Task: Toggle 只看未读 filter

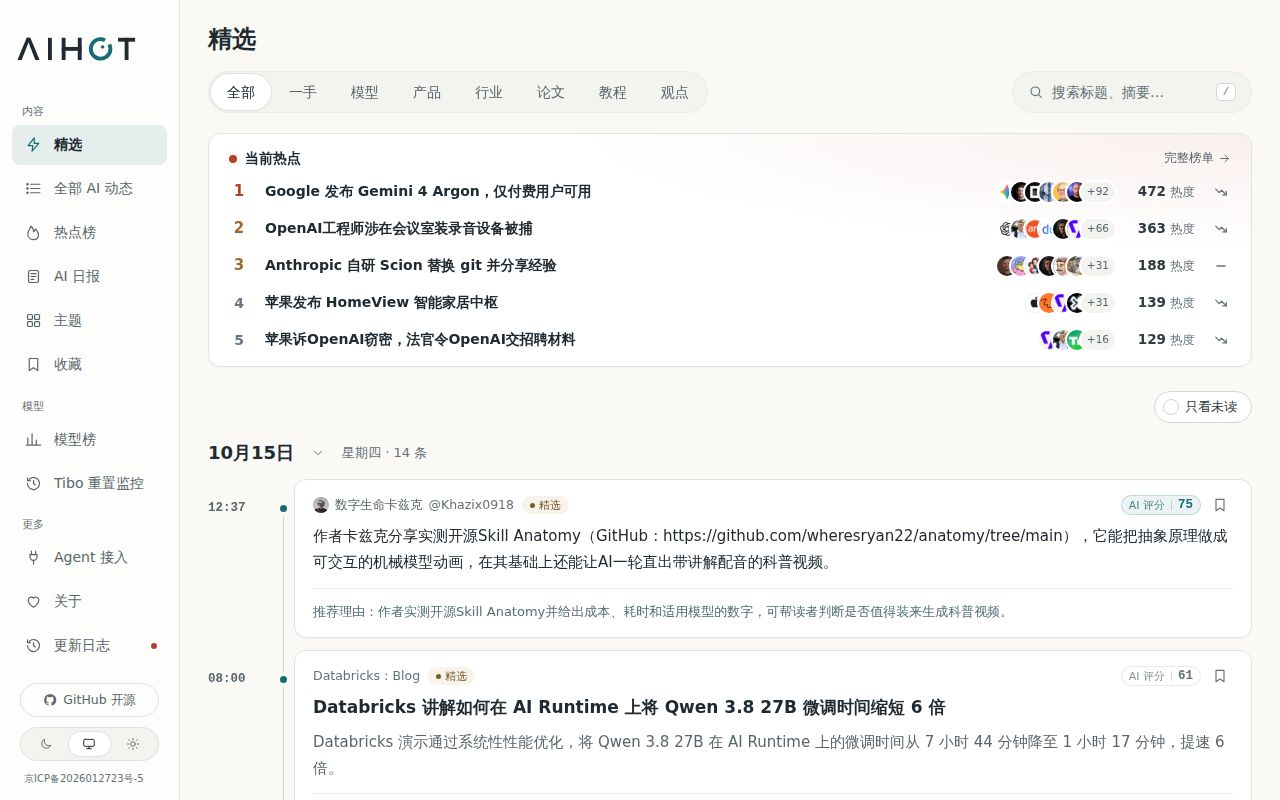Action: point(1203,407)
